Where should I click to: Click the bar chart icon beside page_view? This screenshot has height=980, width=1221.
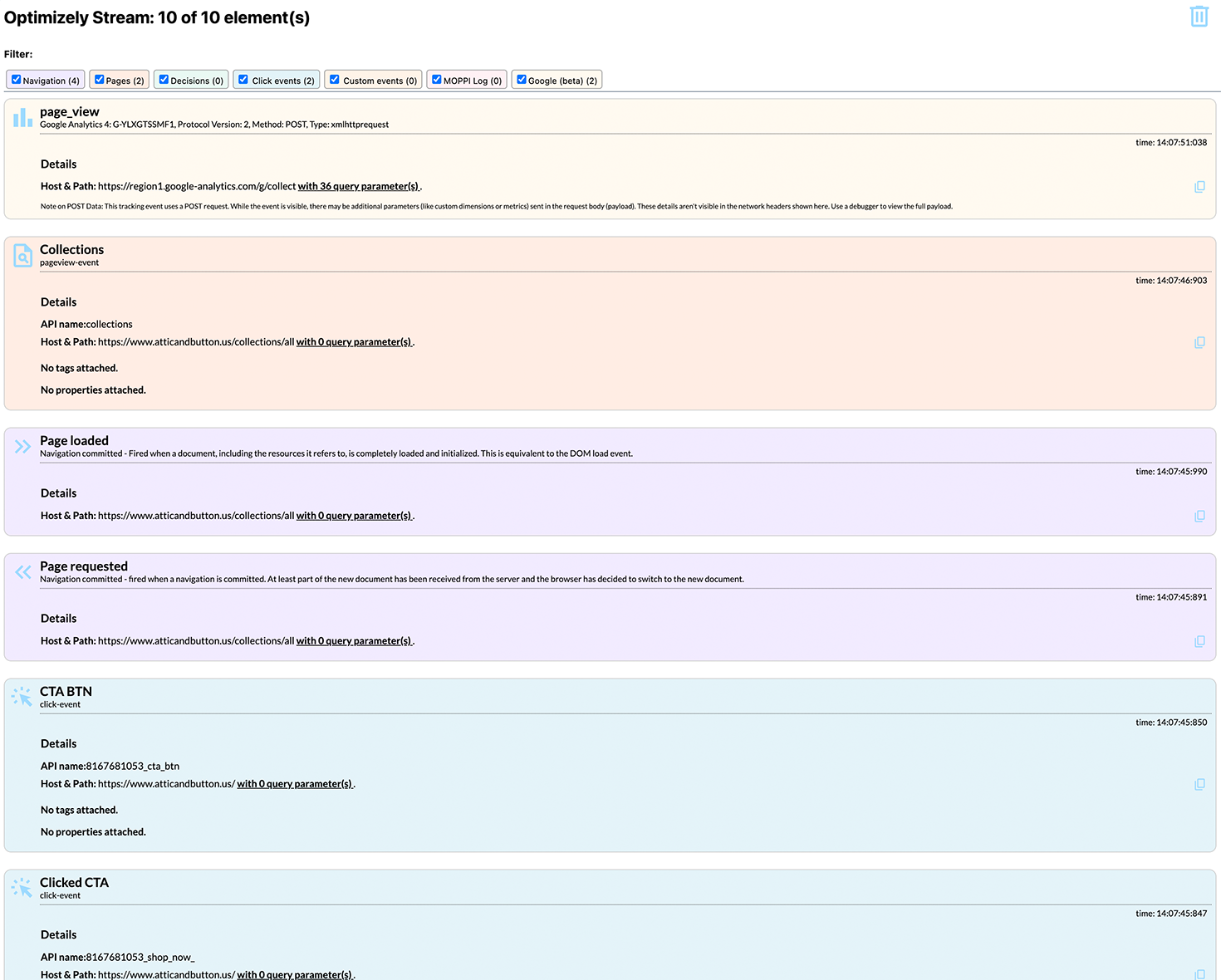[22, 118]
